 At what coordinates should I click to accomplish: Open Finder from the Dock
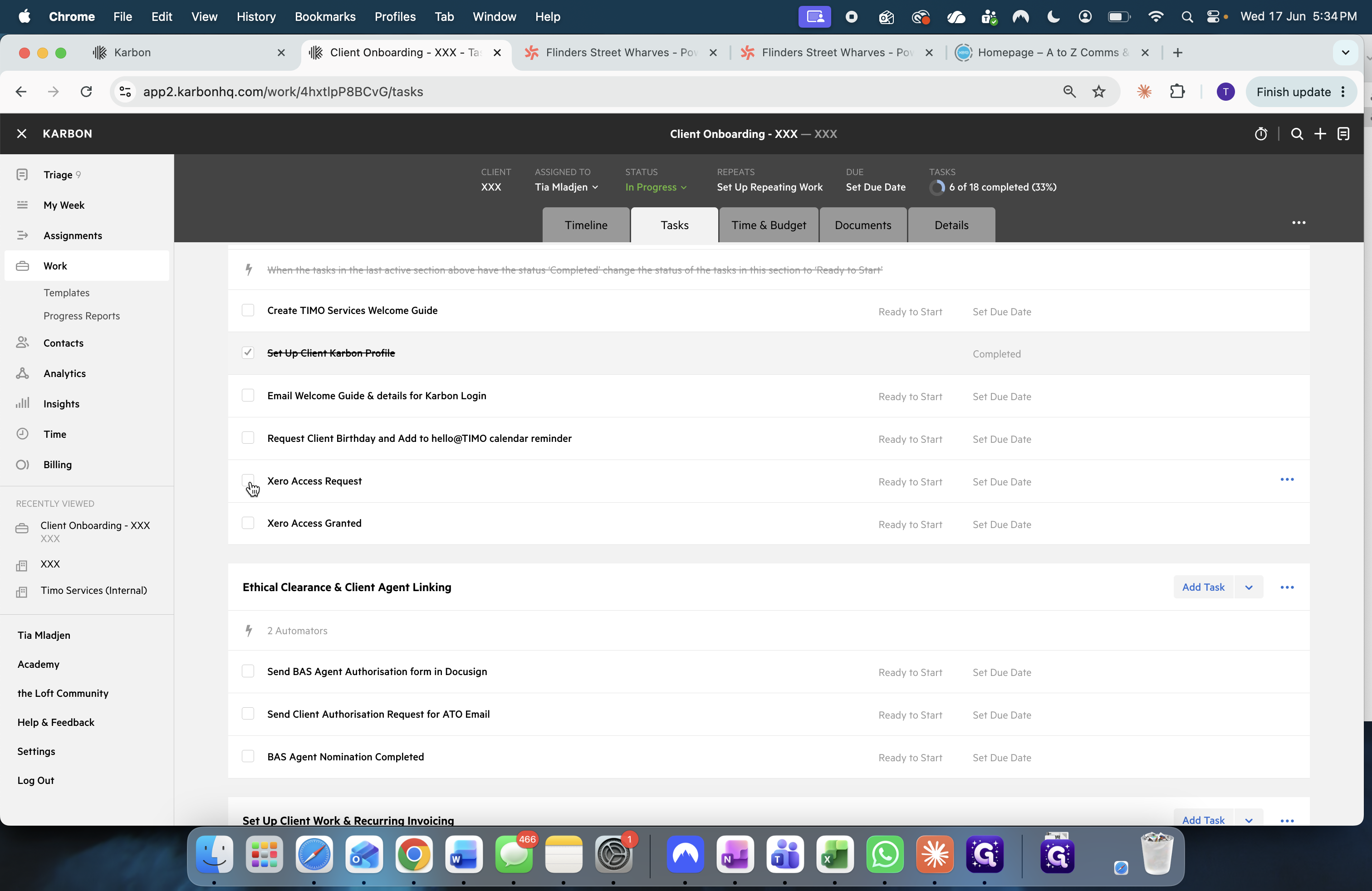point(214,854)
